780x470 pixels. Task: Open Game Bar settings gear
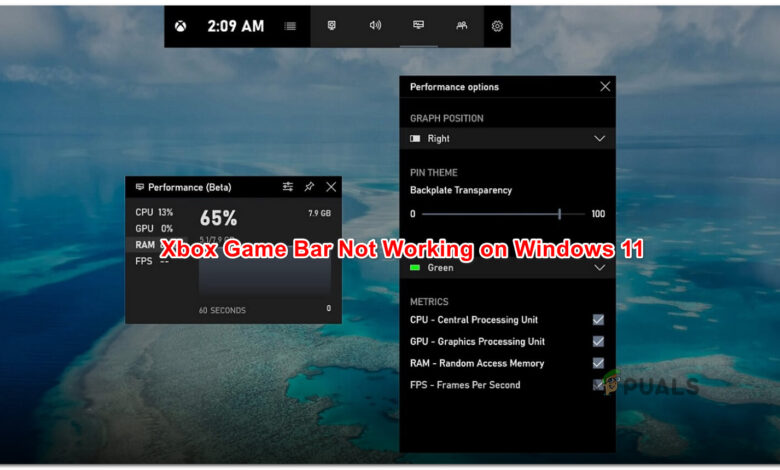[497, 26]
